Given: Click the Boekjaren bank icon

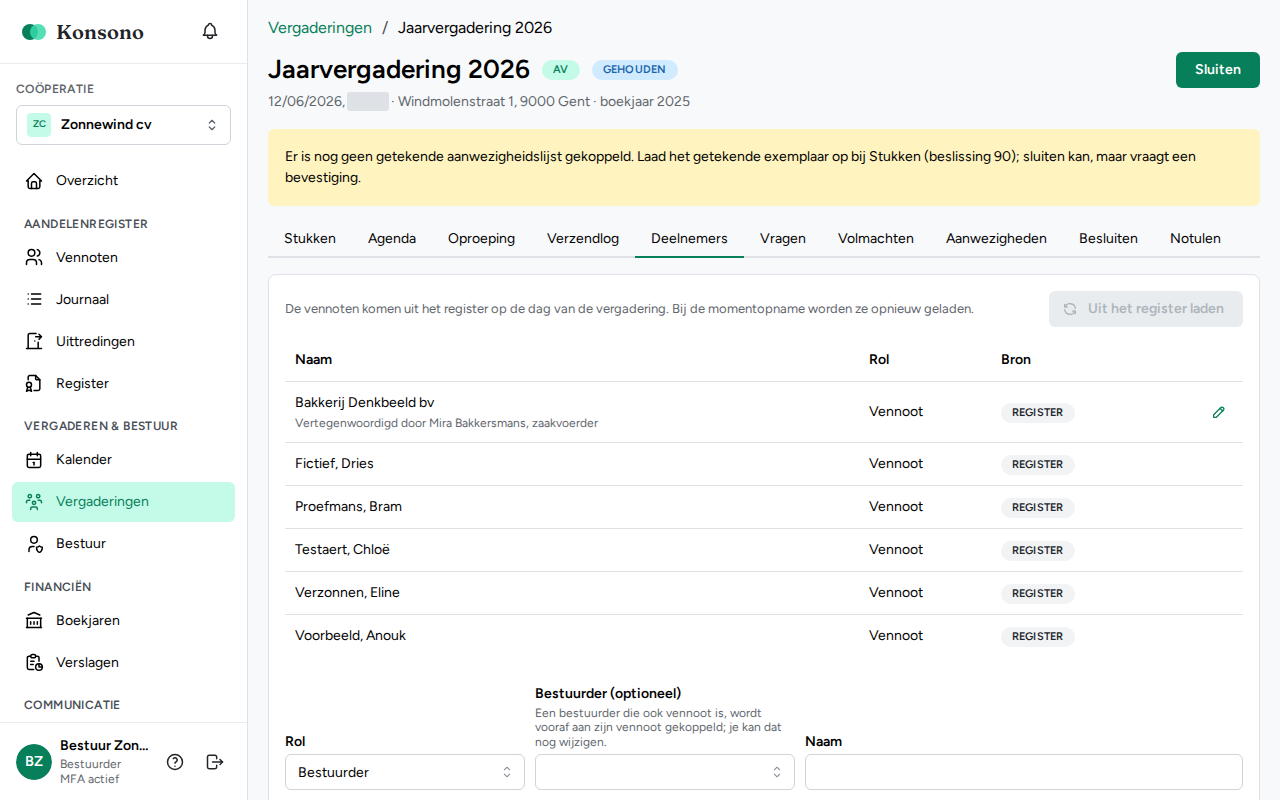Looking at the screenshot, I should click(x=34, y=621).
